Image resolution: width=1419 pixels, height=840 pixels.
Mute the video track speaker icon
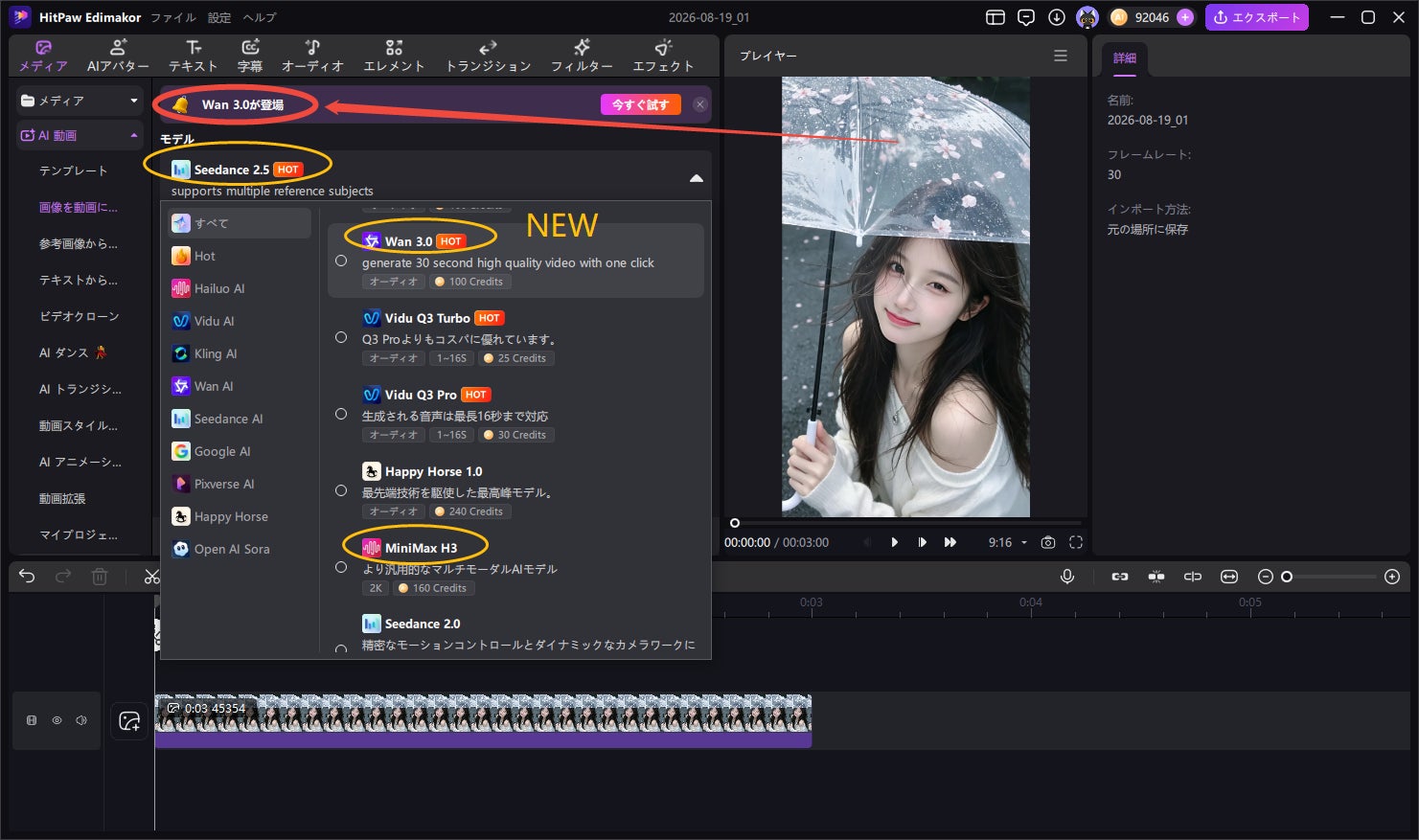(x=81, y=720)
